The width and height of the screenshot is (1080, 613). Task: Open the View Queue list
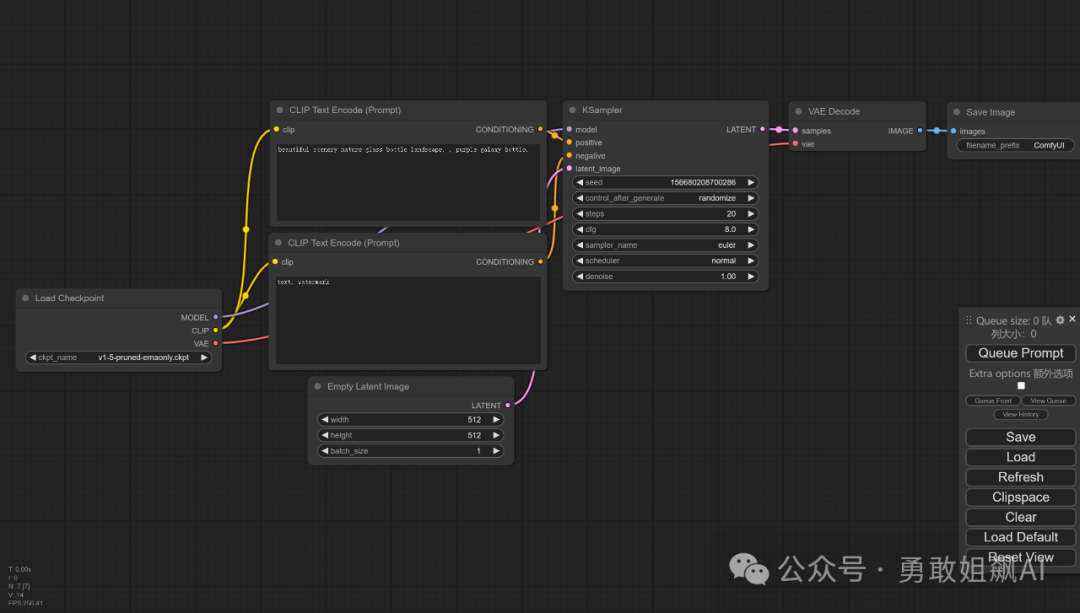pos(1048,401)
